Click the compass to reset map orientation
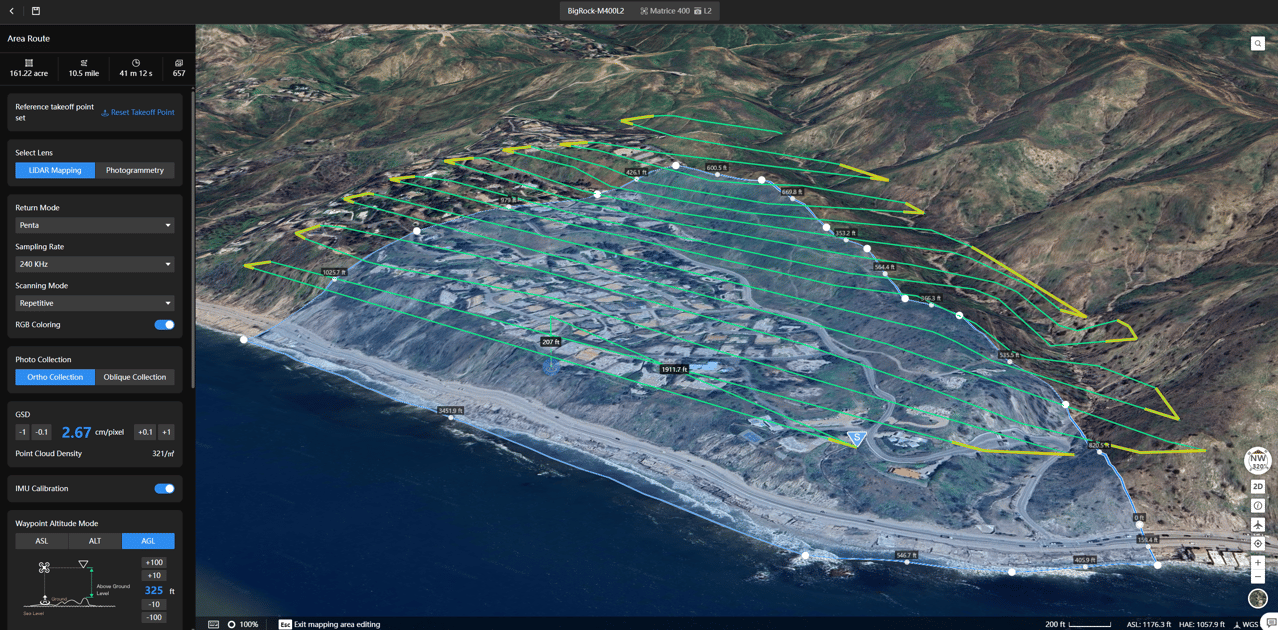This screenshot has width=1278, height=630. (x=1256, y=461)
